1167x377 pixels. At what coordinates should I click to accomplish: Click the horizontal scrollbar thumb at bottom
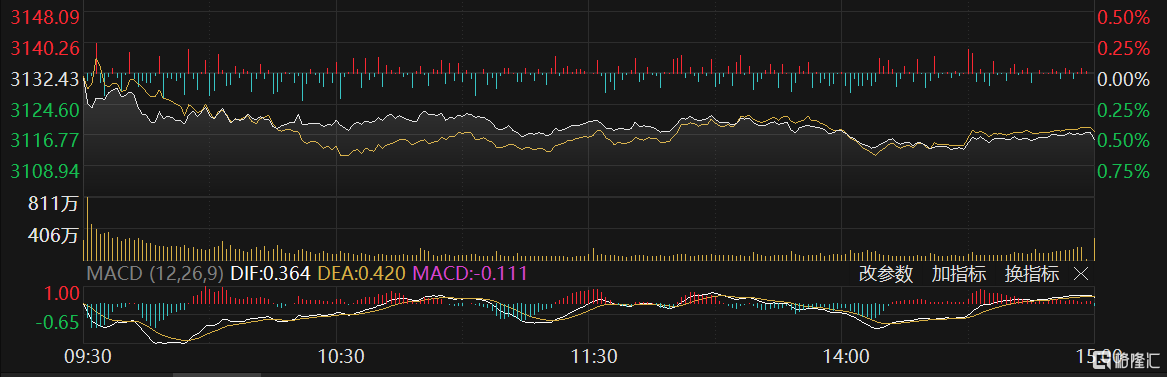coord(217,375)
